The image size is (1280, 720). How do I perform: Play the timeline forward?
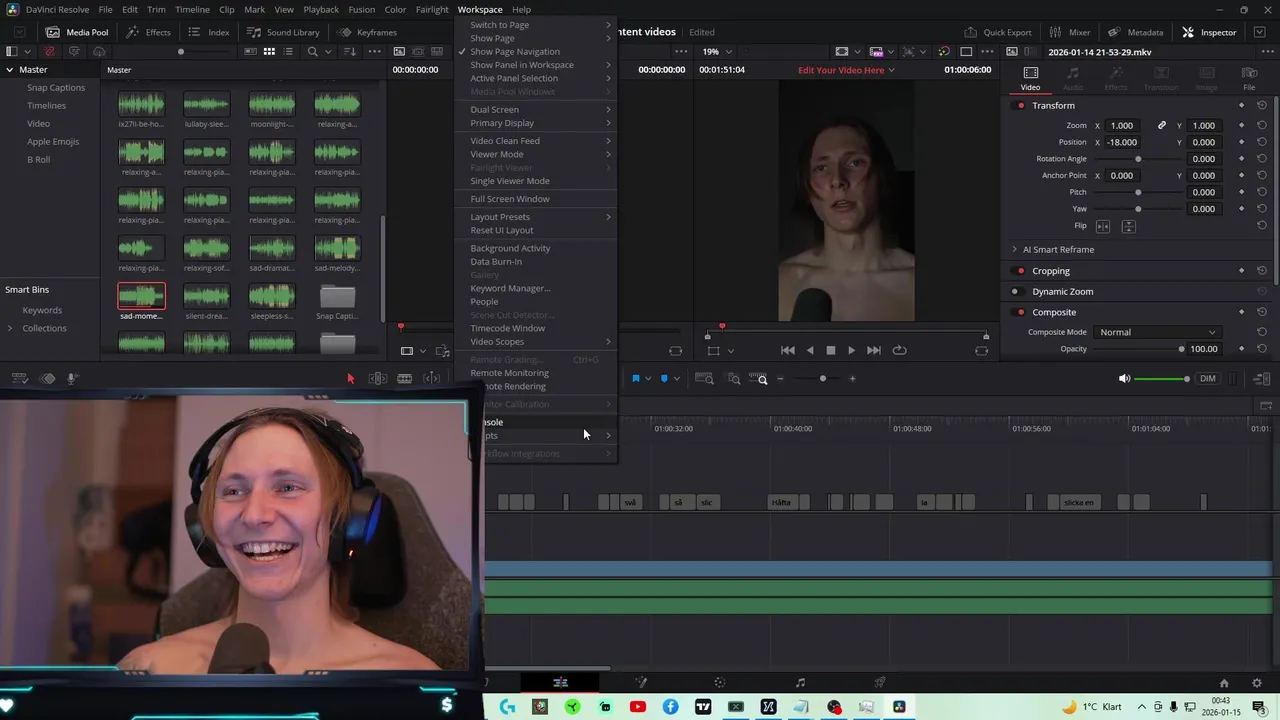[851, 350]
